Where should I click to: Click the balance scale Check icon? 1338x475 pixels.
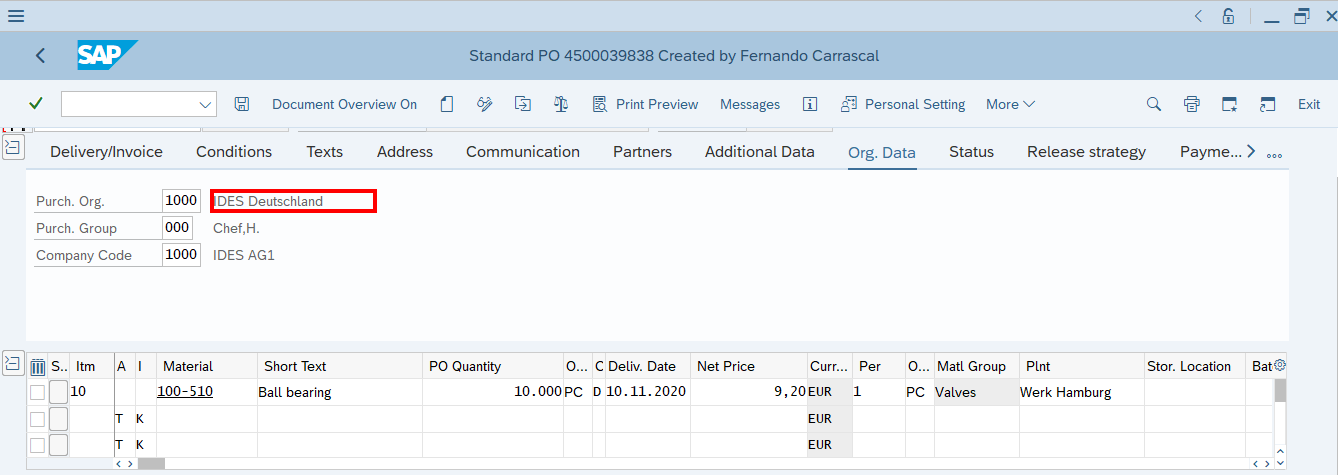561,104
